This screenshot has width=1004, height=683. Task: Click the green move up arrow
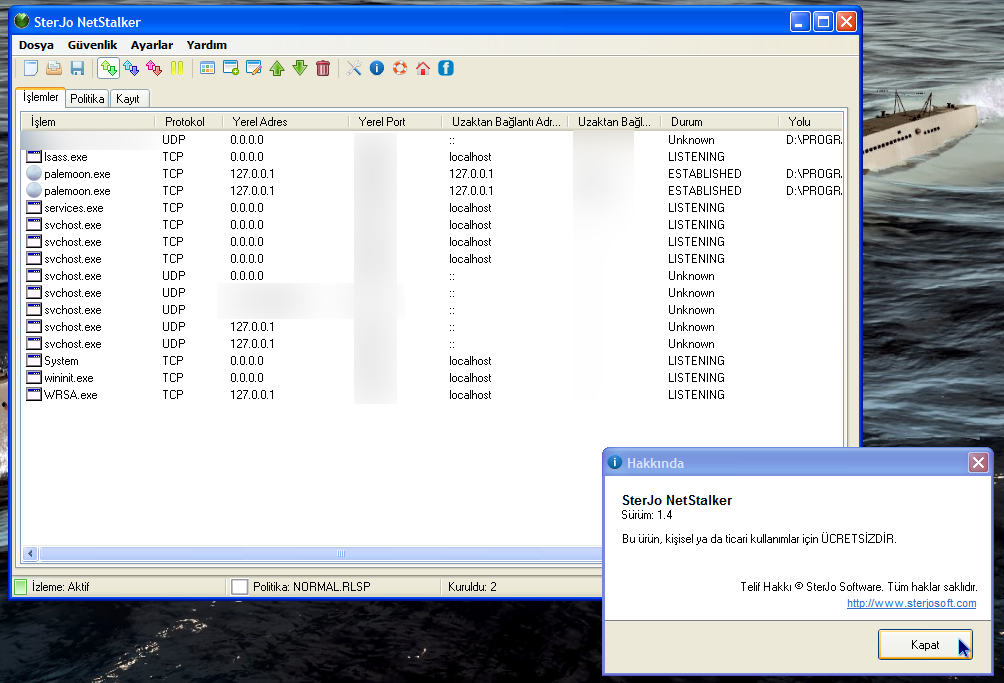point(277,68)
